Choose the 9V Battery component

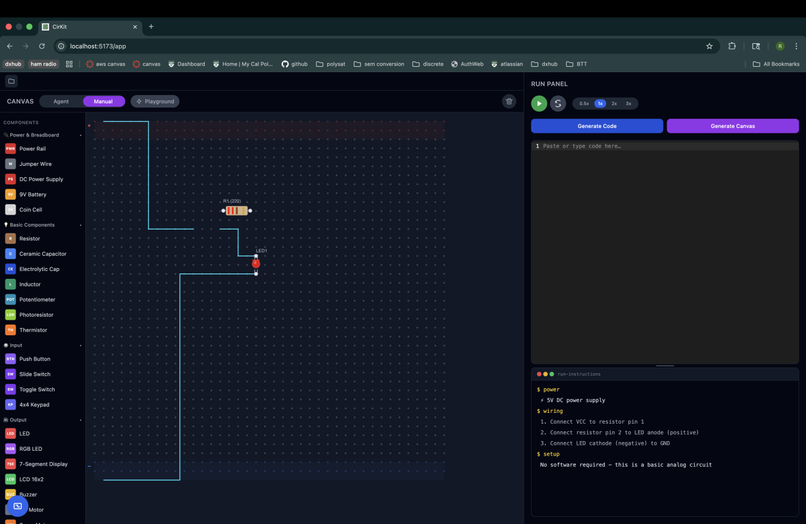[32, 194]
